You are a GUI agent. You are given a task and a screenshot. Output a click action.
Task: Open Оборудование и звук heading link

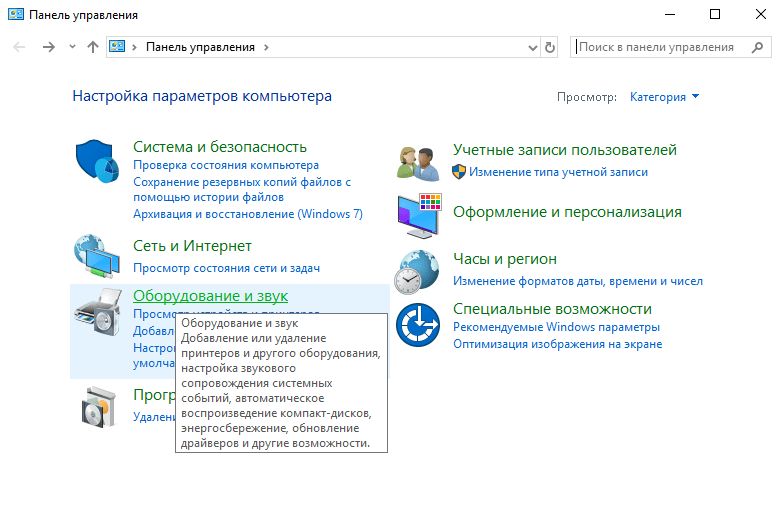pyautogui.click(x=210, y=296)
